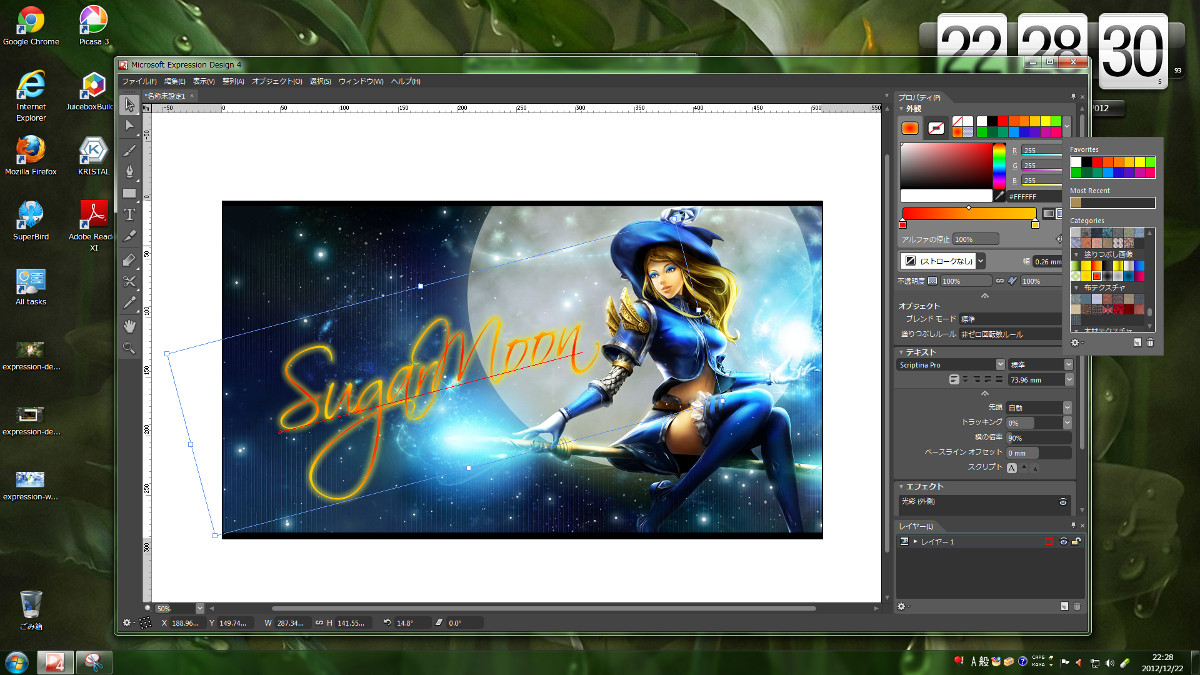The height and width of the screenshot is (675, 1200).
Task: Open the stroke (ストロークなし) dropdown
Action: [x=980, y=260]
